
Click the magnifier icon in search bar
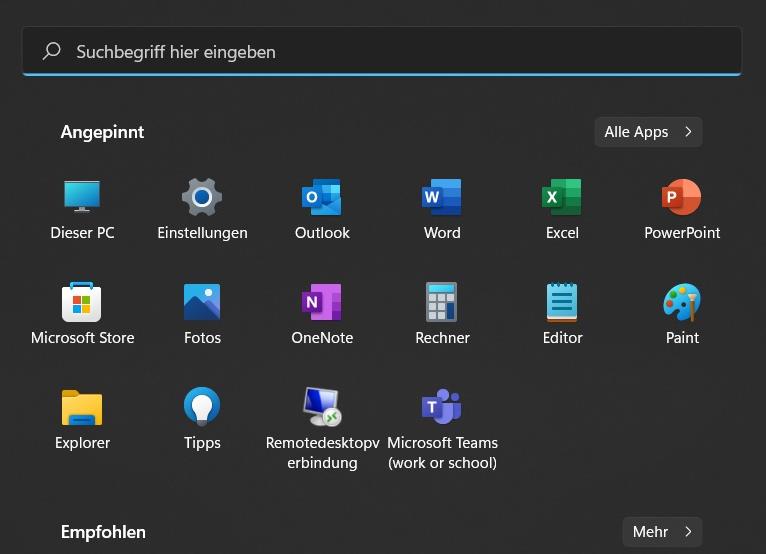tap(51, 51)
